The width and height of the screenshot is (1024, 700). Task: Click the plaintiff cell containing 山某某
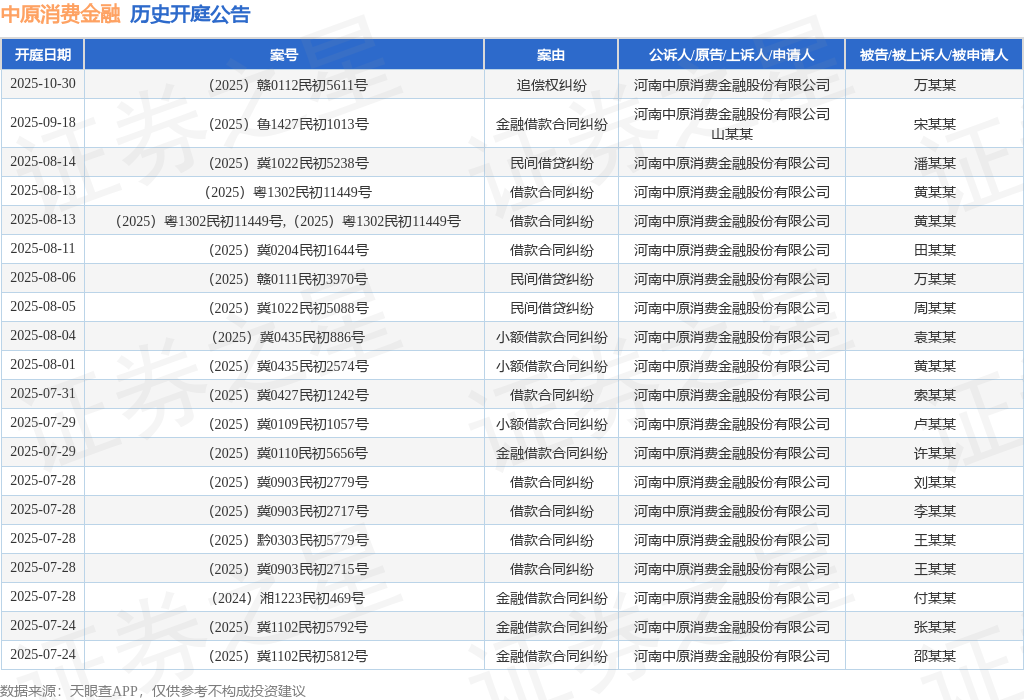point(731,124)
